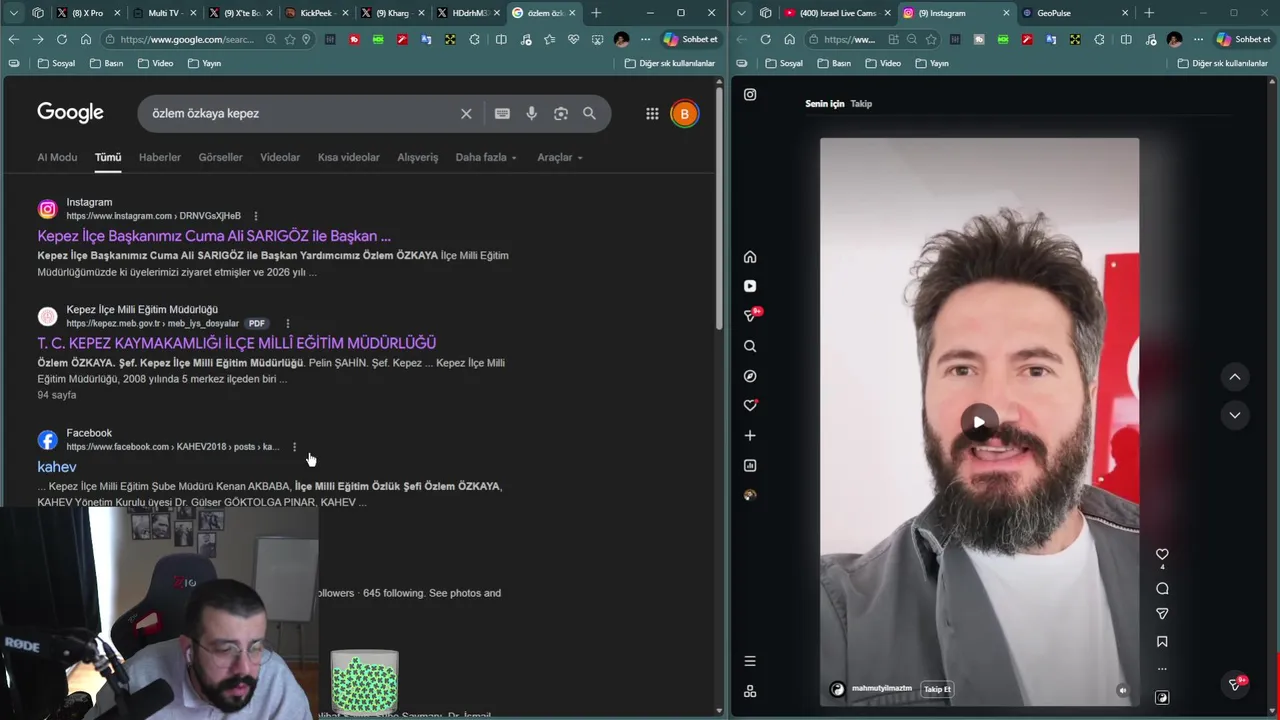
Task: Clear the Google search query
Action: coord(466,114)
